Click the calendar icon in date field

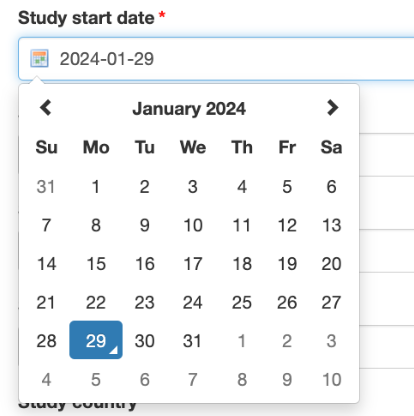(x=39, y=59)
